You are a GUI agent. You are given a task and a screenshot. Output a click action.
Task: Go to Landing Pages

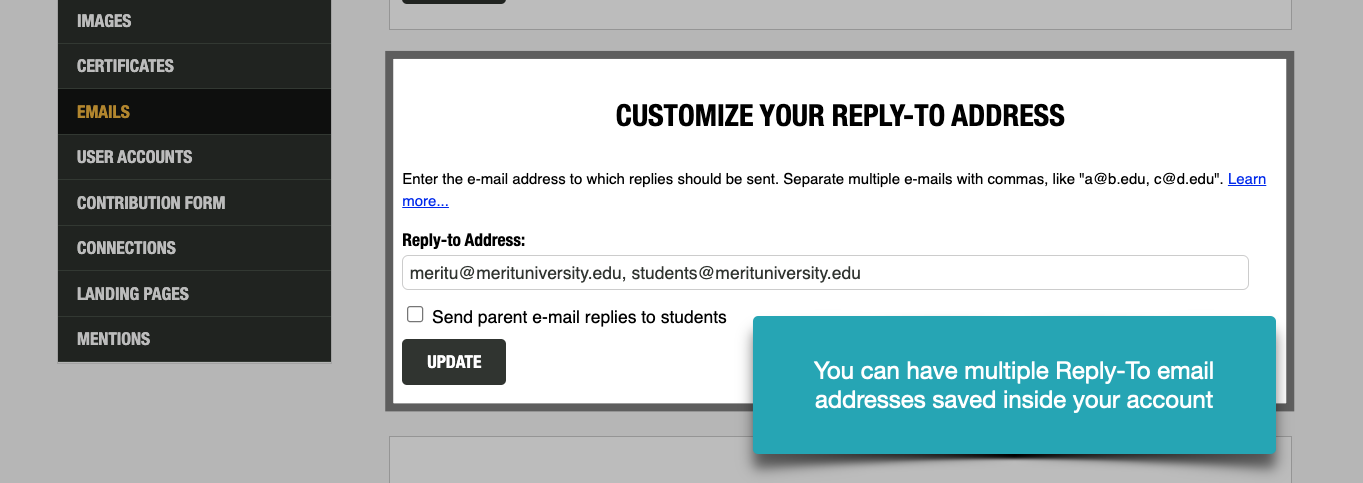coord(132,294)
